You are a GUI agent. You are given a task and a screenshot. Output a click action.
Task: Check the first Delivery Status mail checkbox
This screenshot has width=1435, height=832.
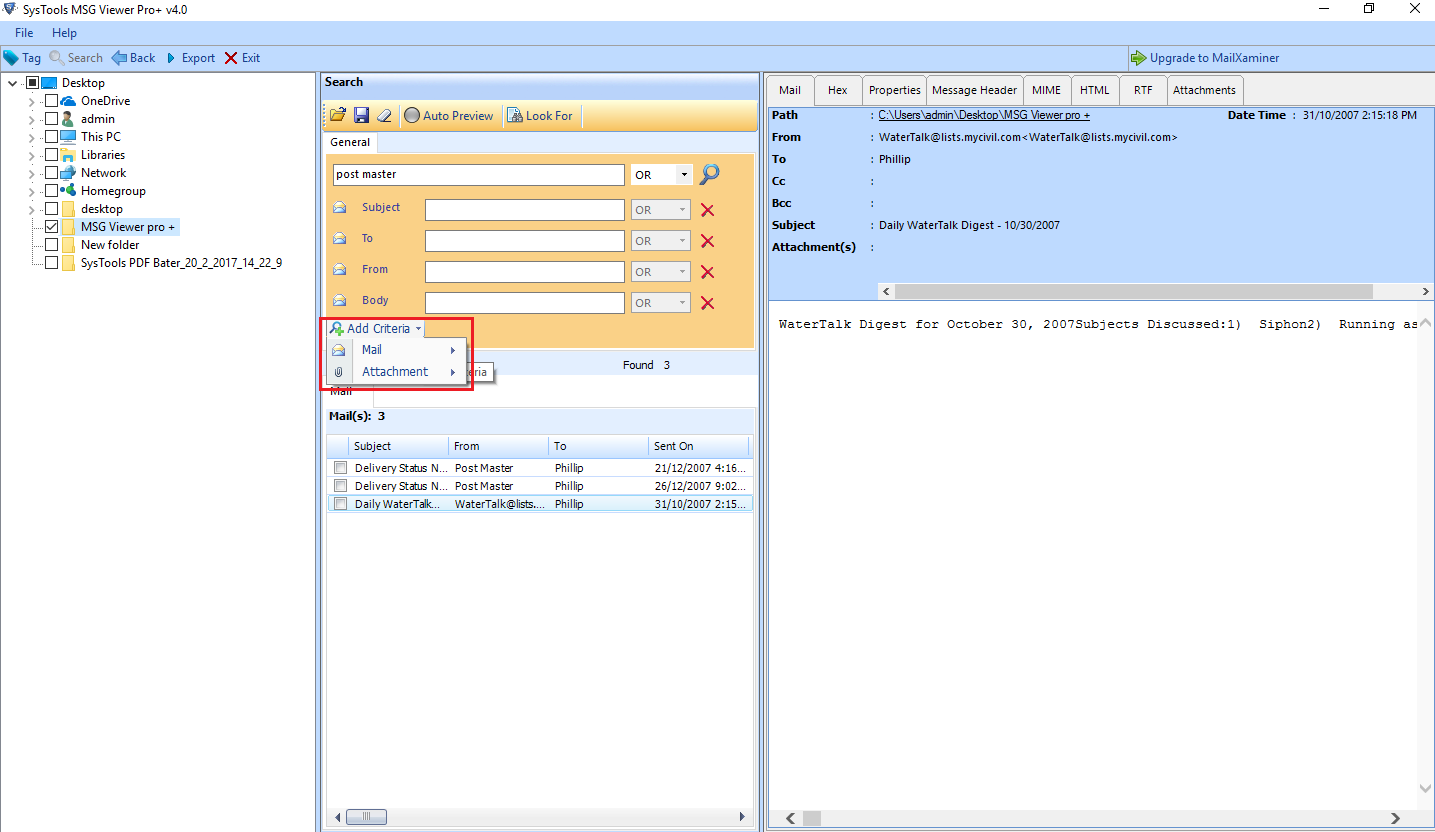[x=341, y=468]
